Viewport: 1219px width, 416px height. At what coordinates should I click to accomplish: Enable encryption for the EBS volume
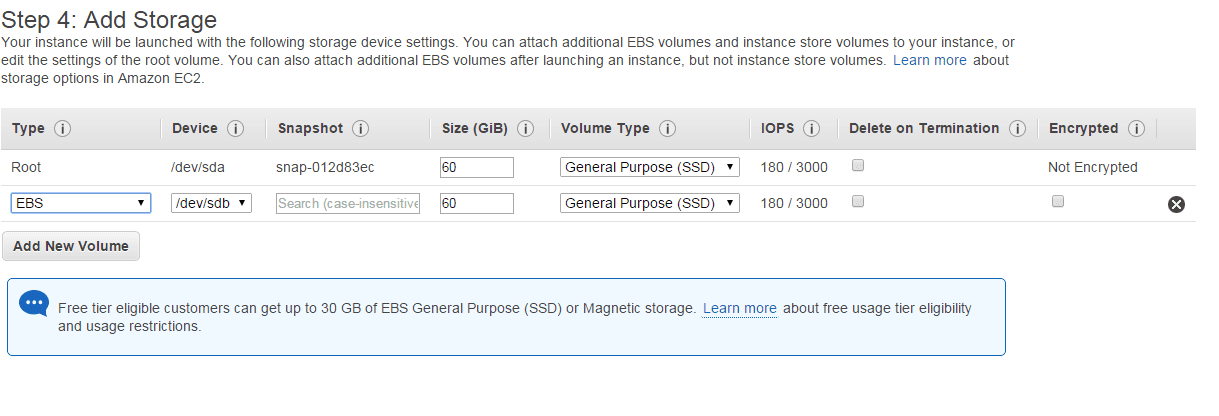(1058, 202)
